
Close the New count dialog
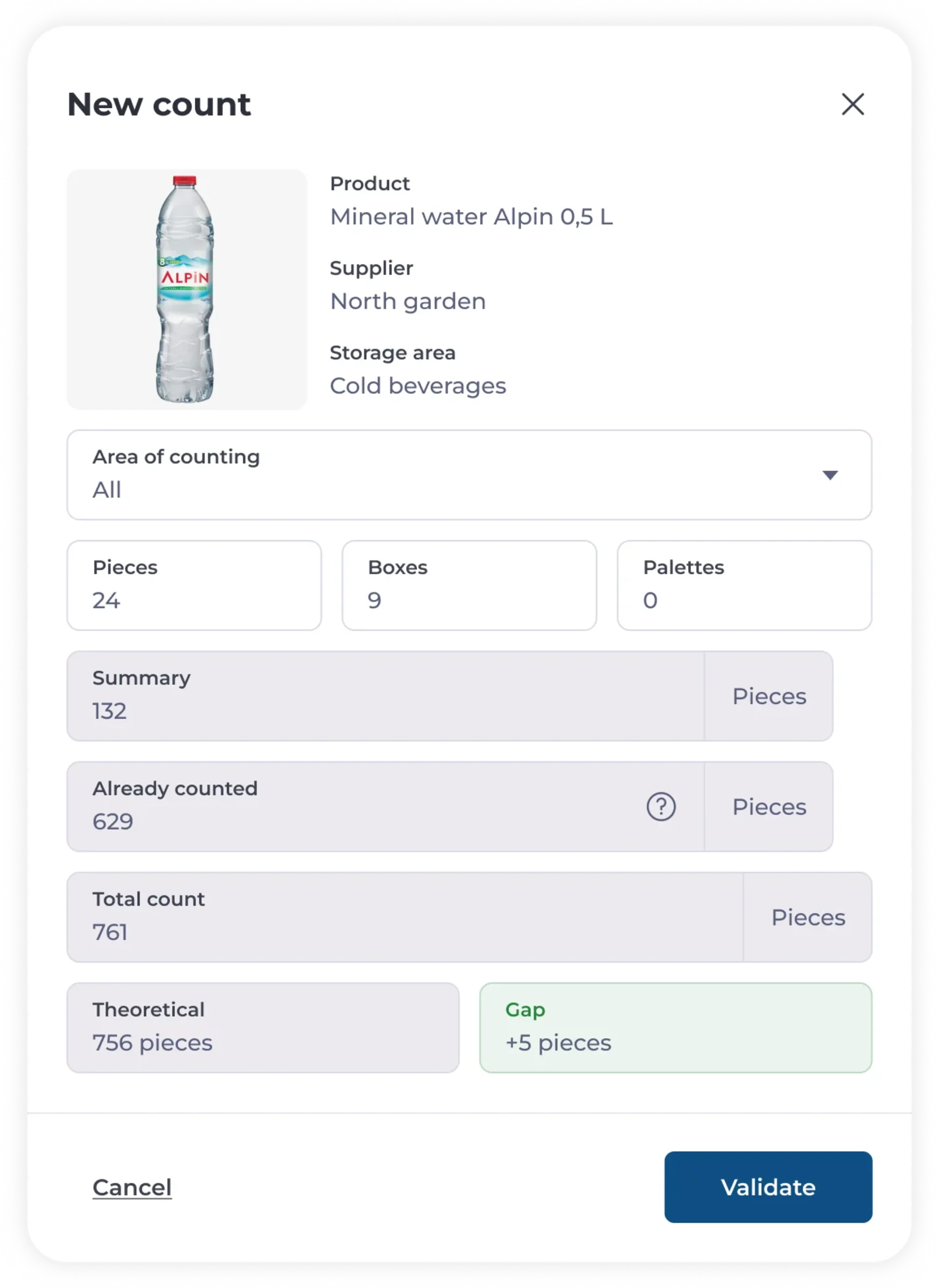pos(853,104)
